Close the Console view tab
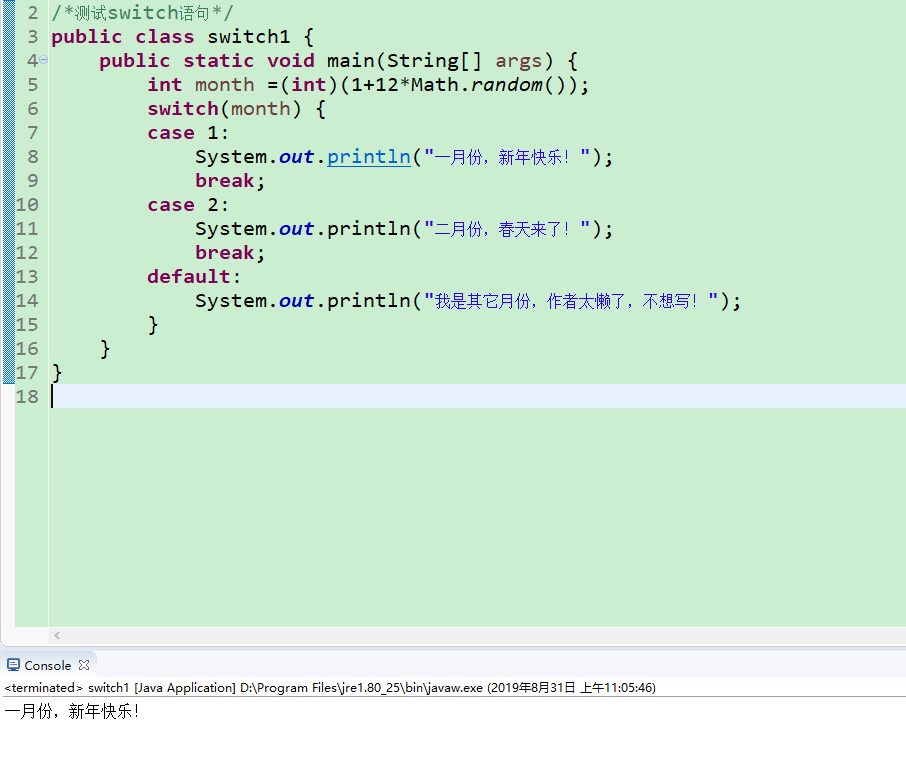This screenshot has height=761, width=906. pyautogui.click(x=84, y=665)
